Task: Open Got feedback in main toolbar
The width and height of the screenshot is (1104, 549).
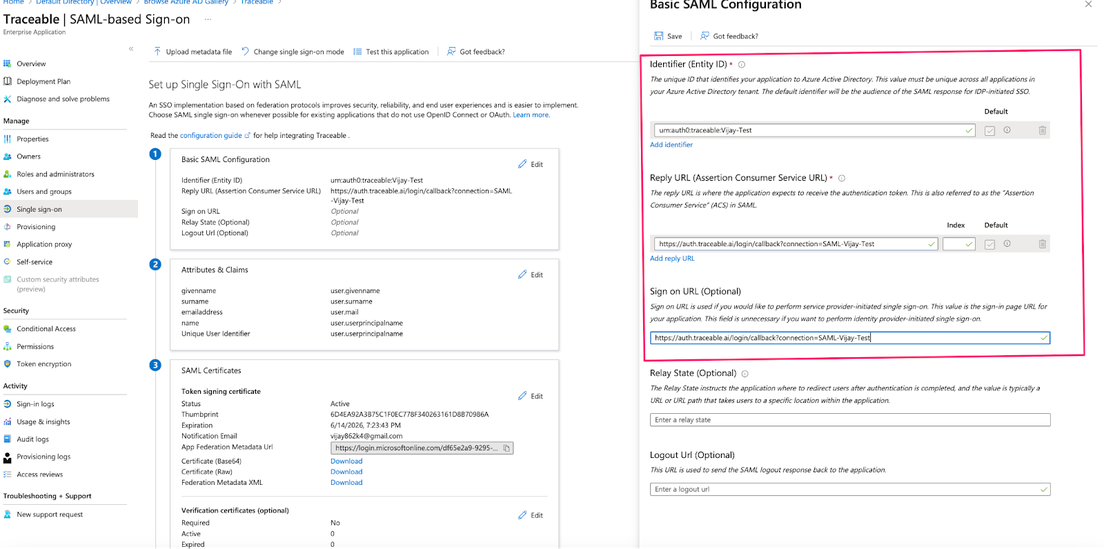Action: click(x=476, y=51)
